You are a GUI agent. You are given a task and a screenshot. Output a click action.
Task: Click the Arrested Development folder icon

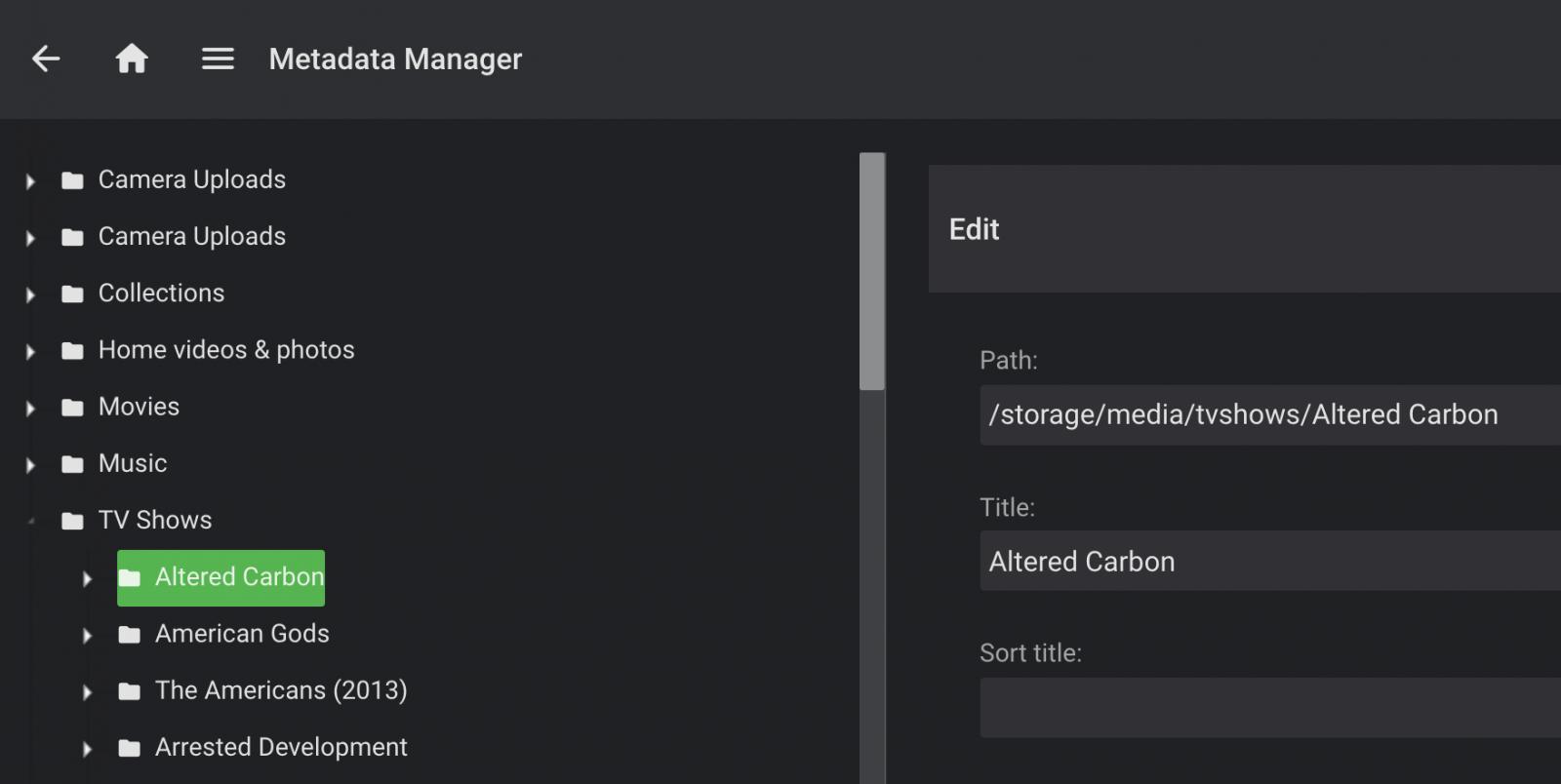coord(129,748)
